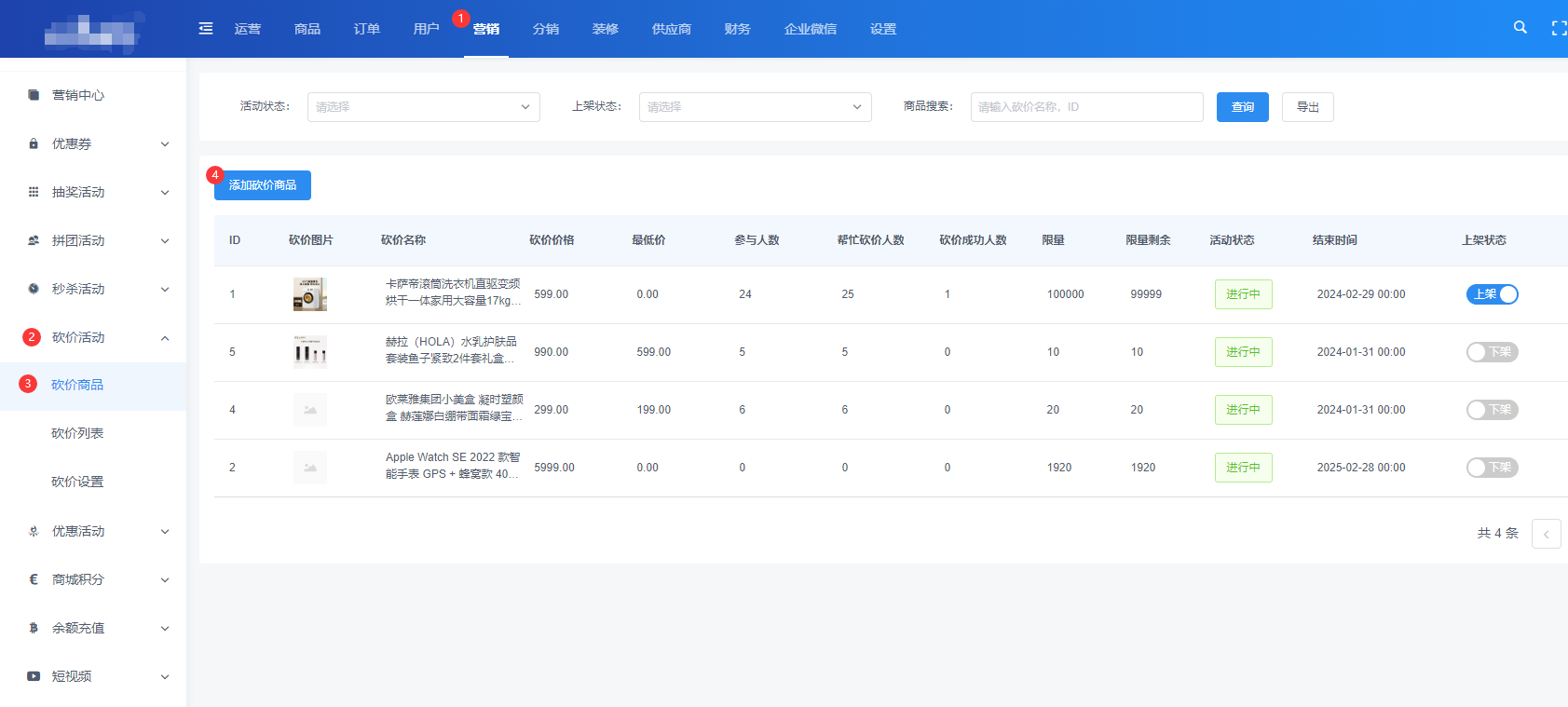This screenshot has height=707, width=1568.
Task: Turn off the 上架 switch for product ID 1
Action: [1492, 294]
